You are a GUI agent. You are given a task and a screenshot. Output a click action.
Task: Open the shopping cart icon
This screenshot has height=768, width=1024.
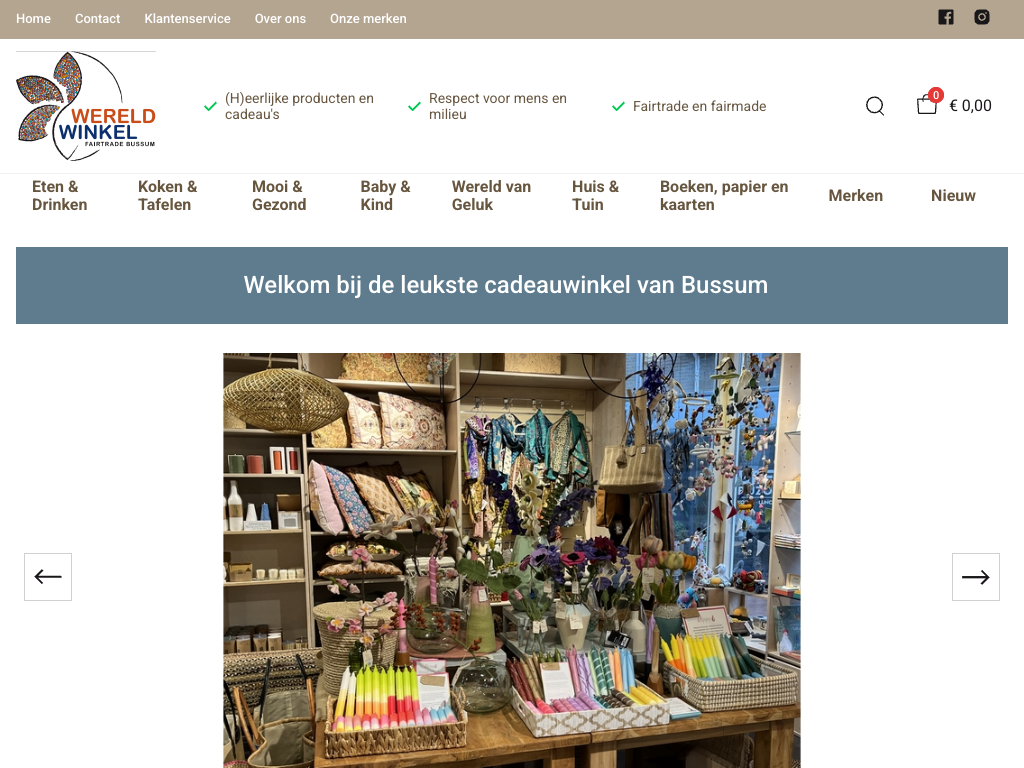927,105
